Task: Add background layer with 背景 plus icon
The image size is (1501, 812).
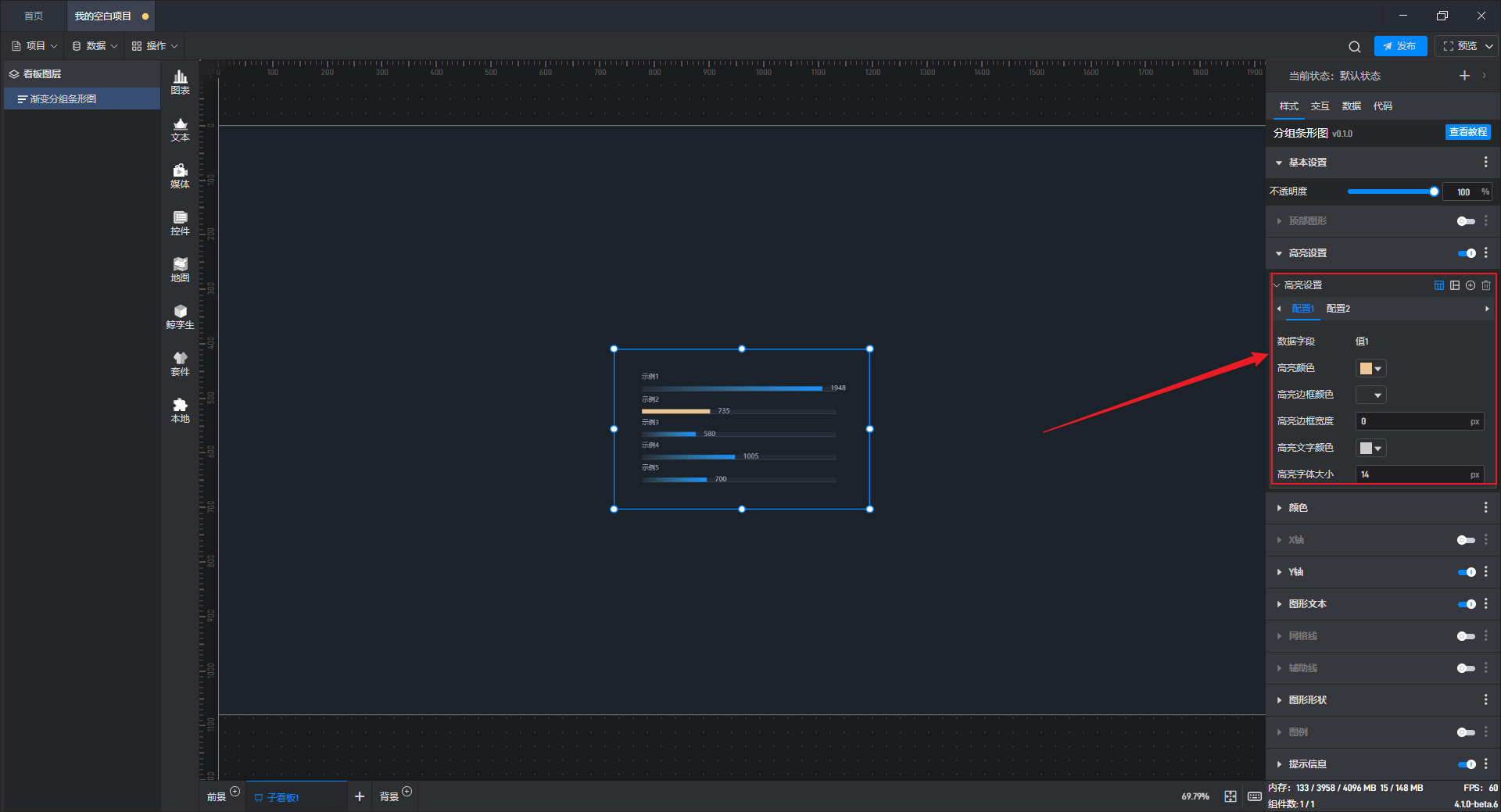Action: pos(407,792)
